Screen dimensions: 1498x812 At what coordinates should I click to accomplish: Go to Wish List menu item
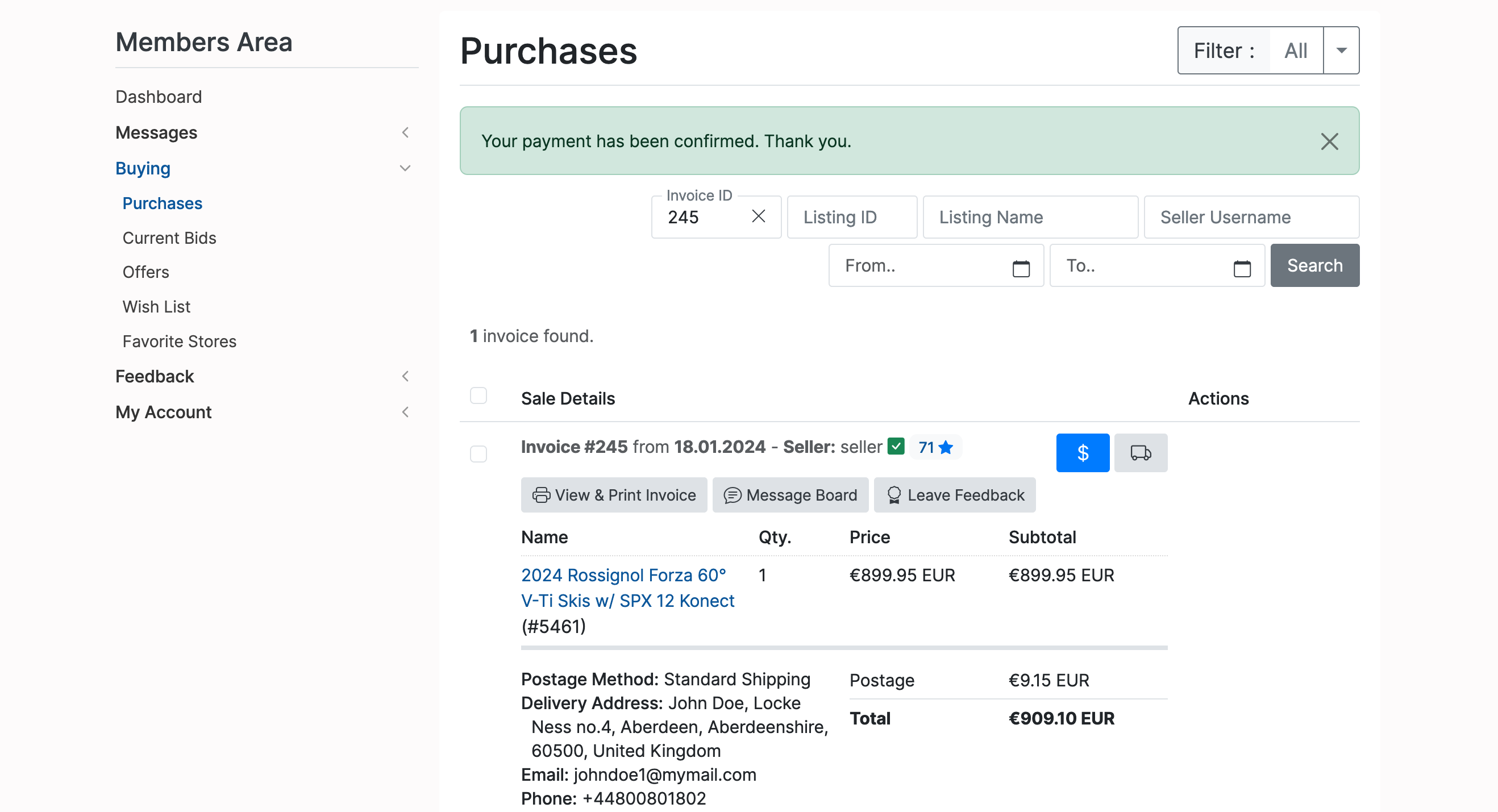click(x=156, y=306)
